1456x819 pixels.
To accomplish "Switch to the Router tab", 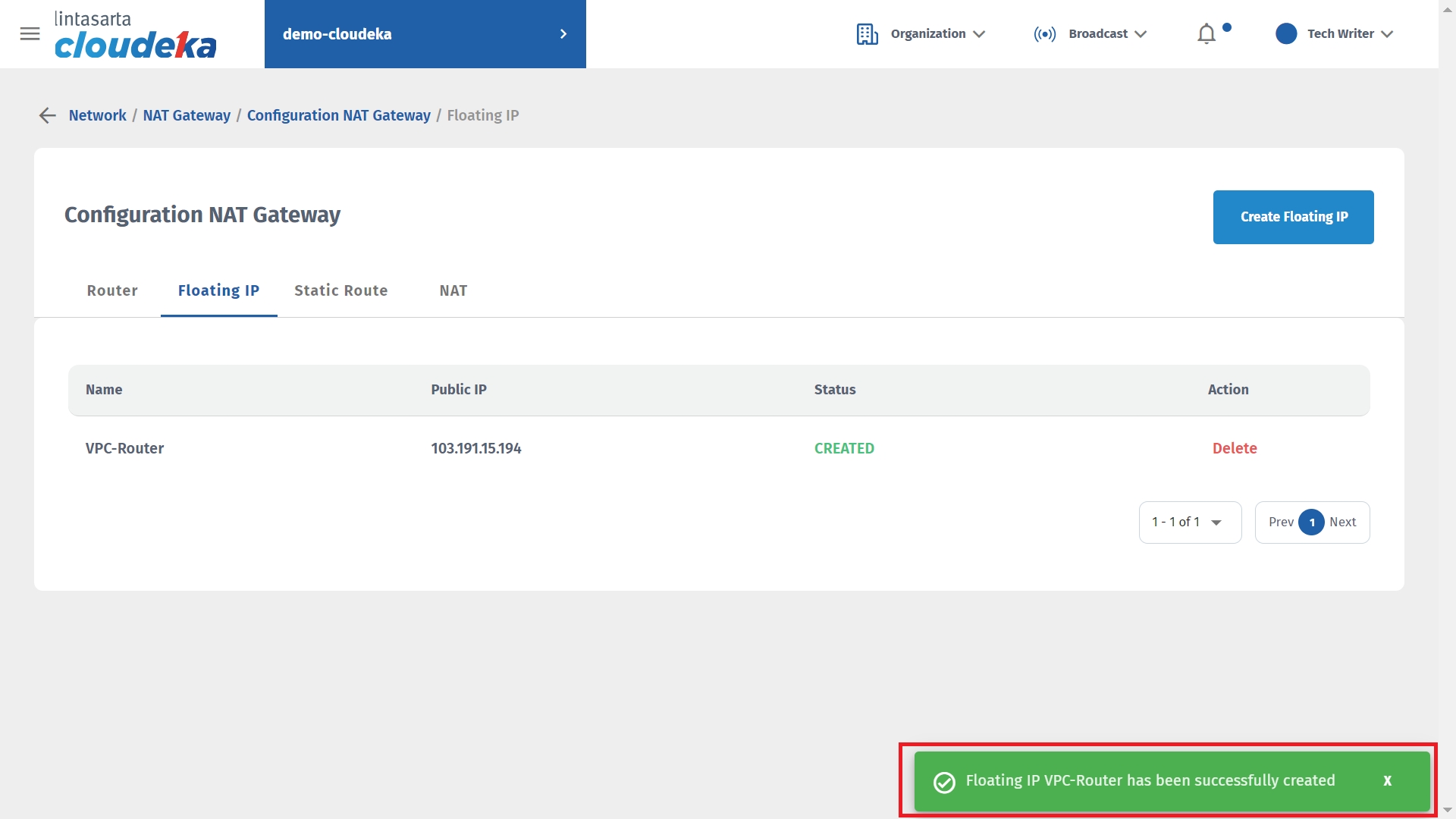I will point(112,290).
